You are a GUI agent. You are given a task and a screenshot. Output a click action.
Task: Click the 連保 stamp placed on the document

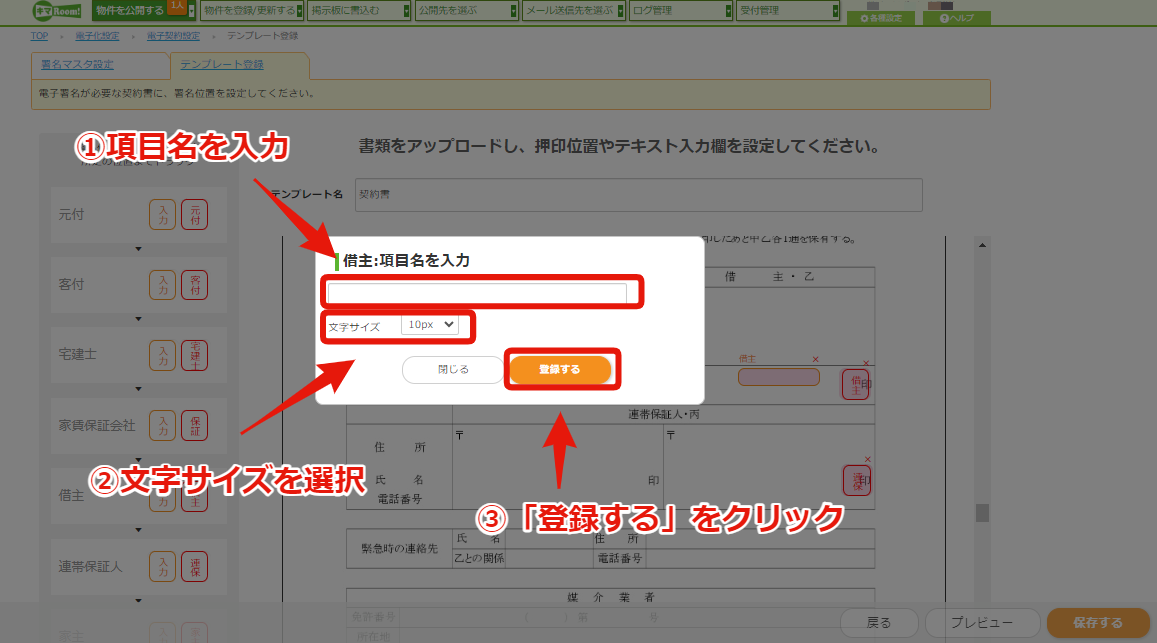(857, 481)
